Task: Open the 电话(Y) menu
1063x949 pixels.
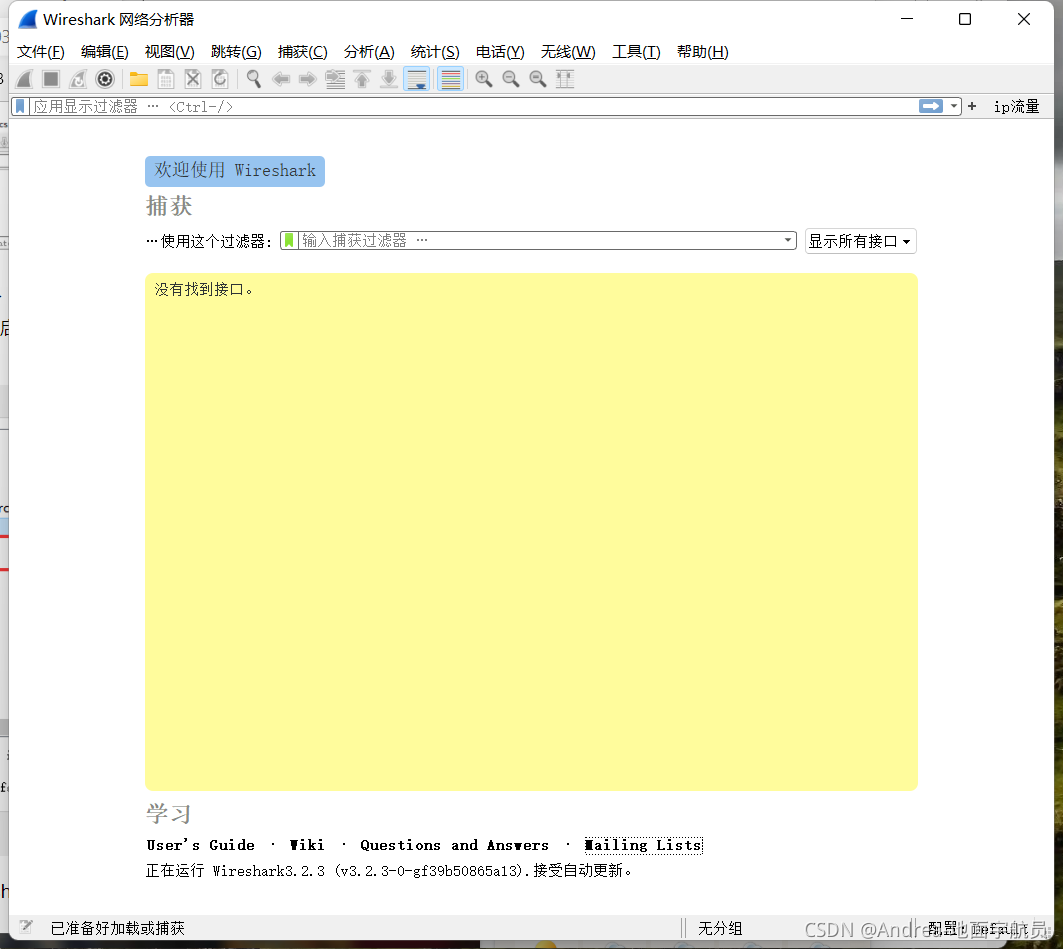Action: (500, 52)
